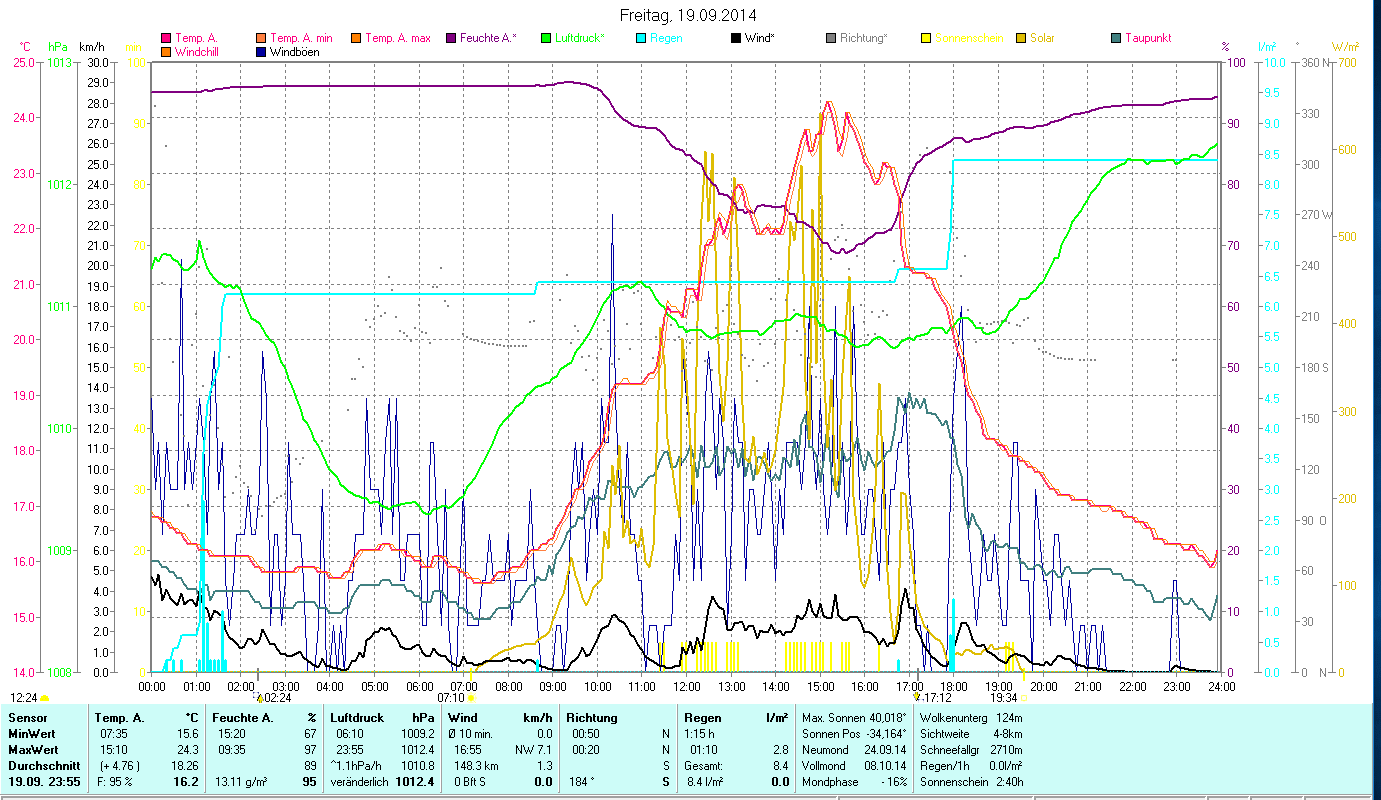
Task: Click the orange Windchill legend swatch
Action: 165,52
